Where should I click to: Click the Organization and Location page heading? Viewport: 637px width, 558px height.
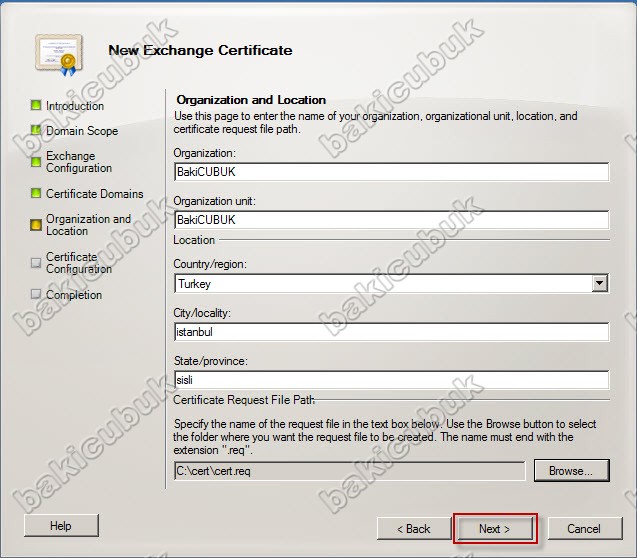(251, 99)
